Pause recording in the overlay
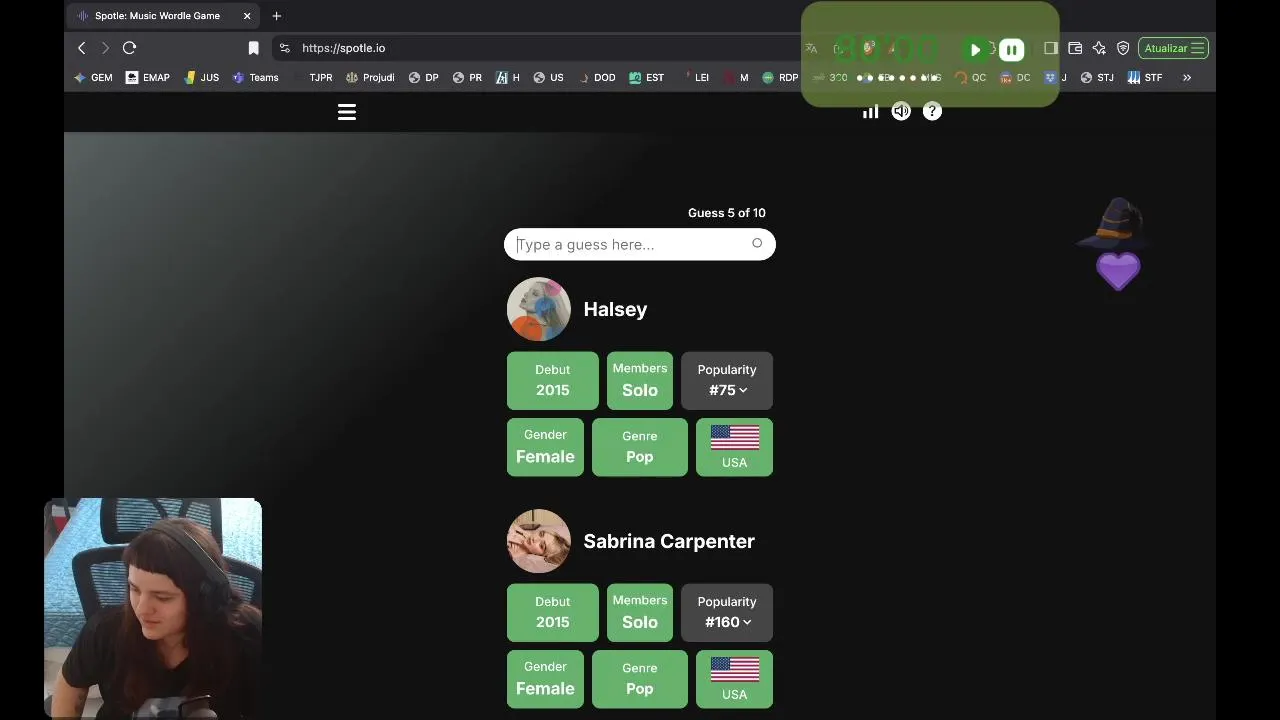 (x=1011, y=50)
